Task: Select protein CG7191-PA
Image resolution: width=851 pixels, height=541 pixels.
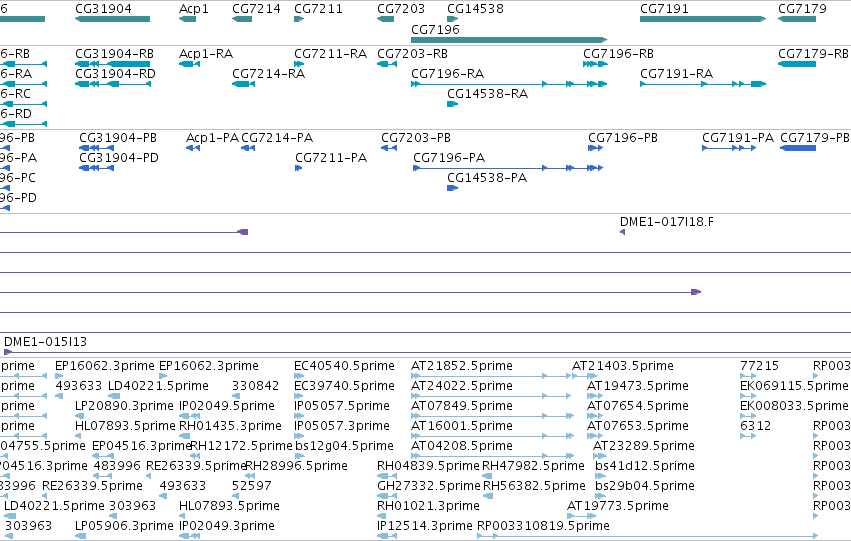Action: tap(738, 138)
